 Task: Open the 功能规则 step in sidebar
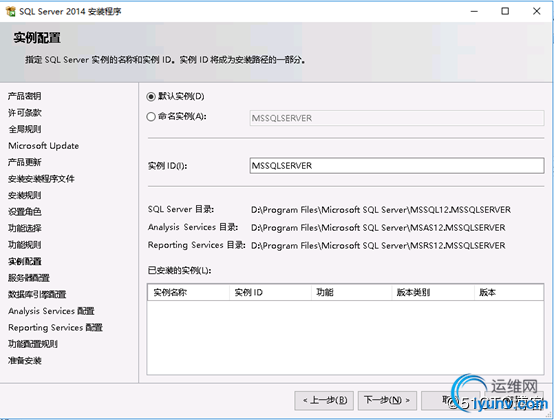click(x=25, y=245)
